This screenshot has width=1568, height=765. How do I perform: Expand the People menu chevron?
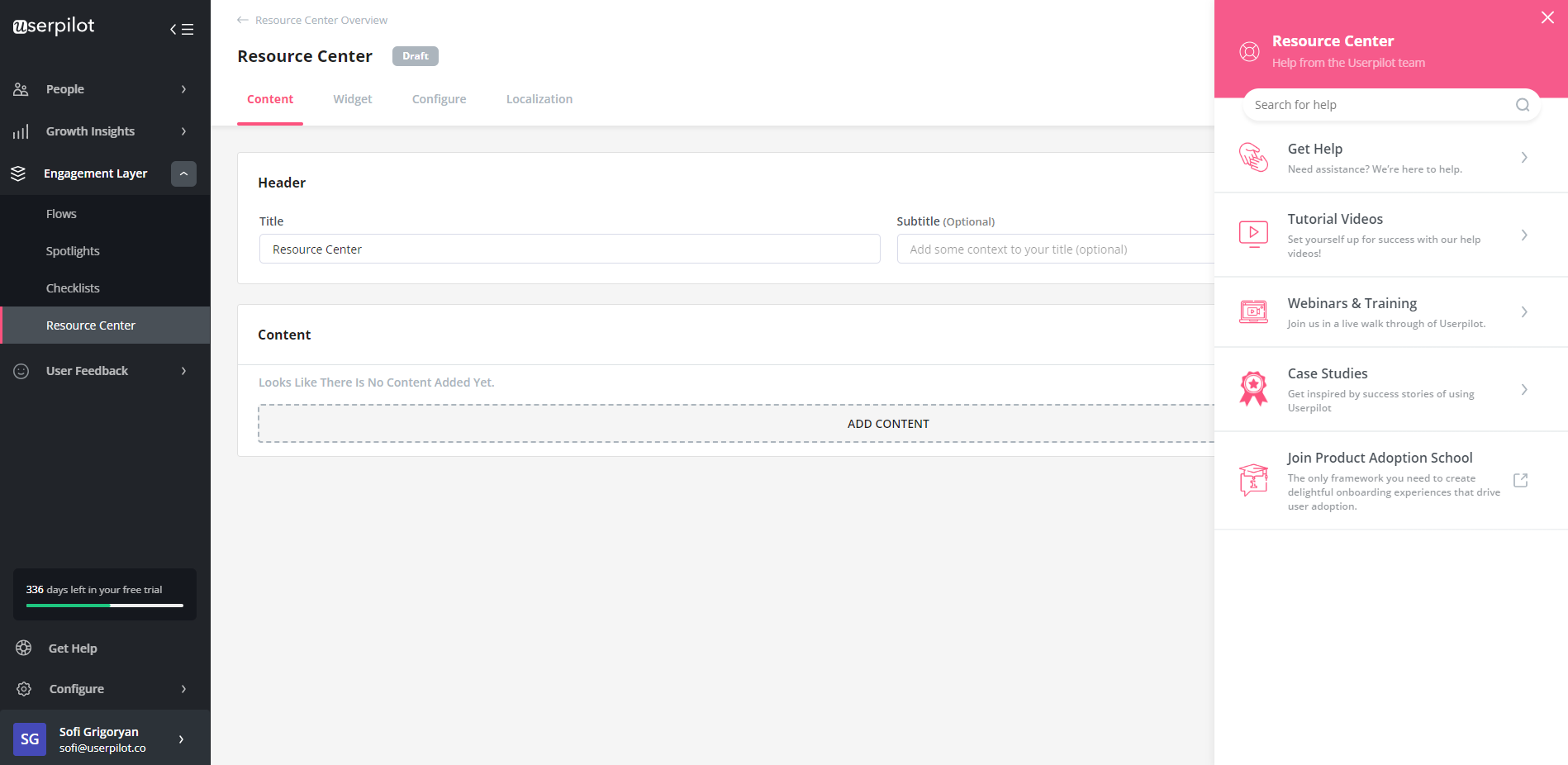(183, 88)
